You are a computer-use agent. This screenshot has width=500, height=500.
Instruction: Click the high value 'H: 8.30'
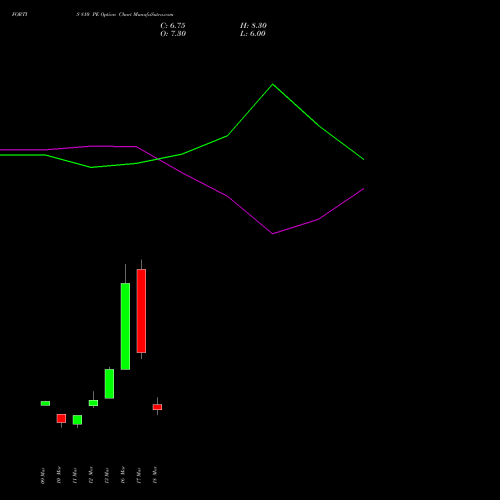pos(253,26)
